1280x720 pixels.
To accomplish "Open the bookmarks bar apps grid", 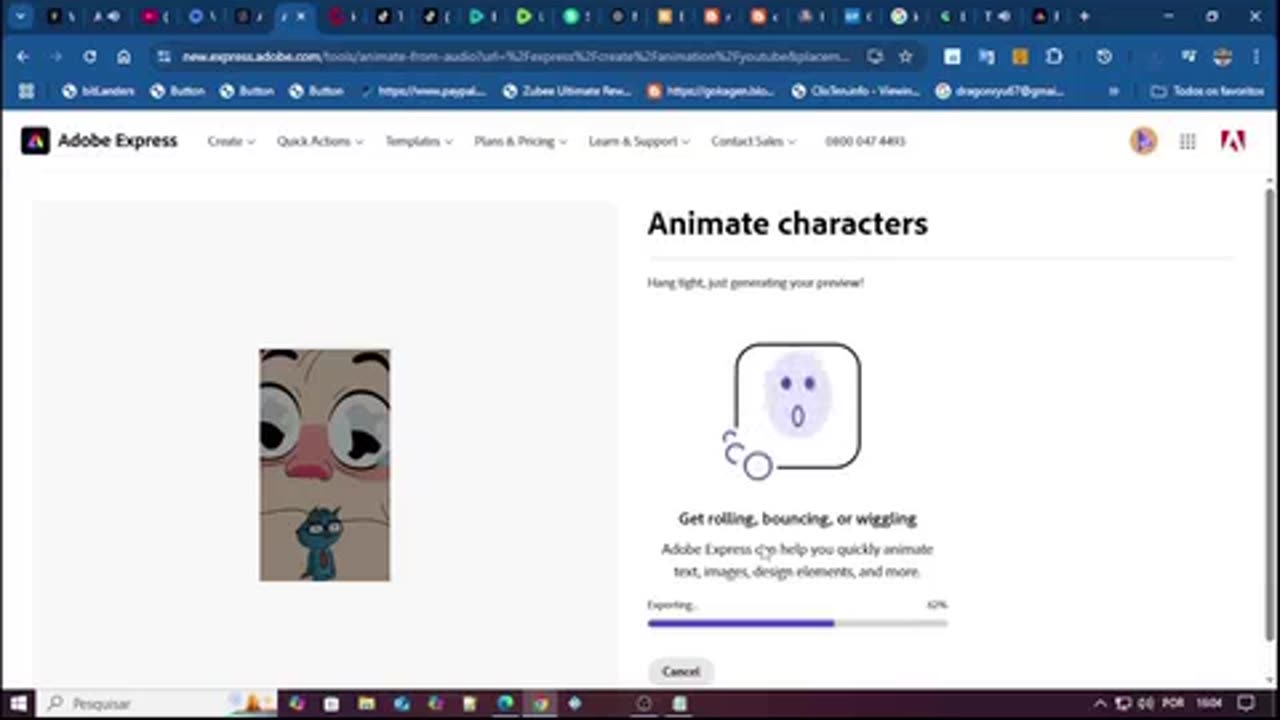I will pos(27,91).
